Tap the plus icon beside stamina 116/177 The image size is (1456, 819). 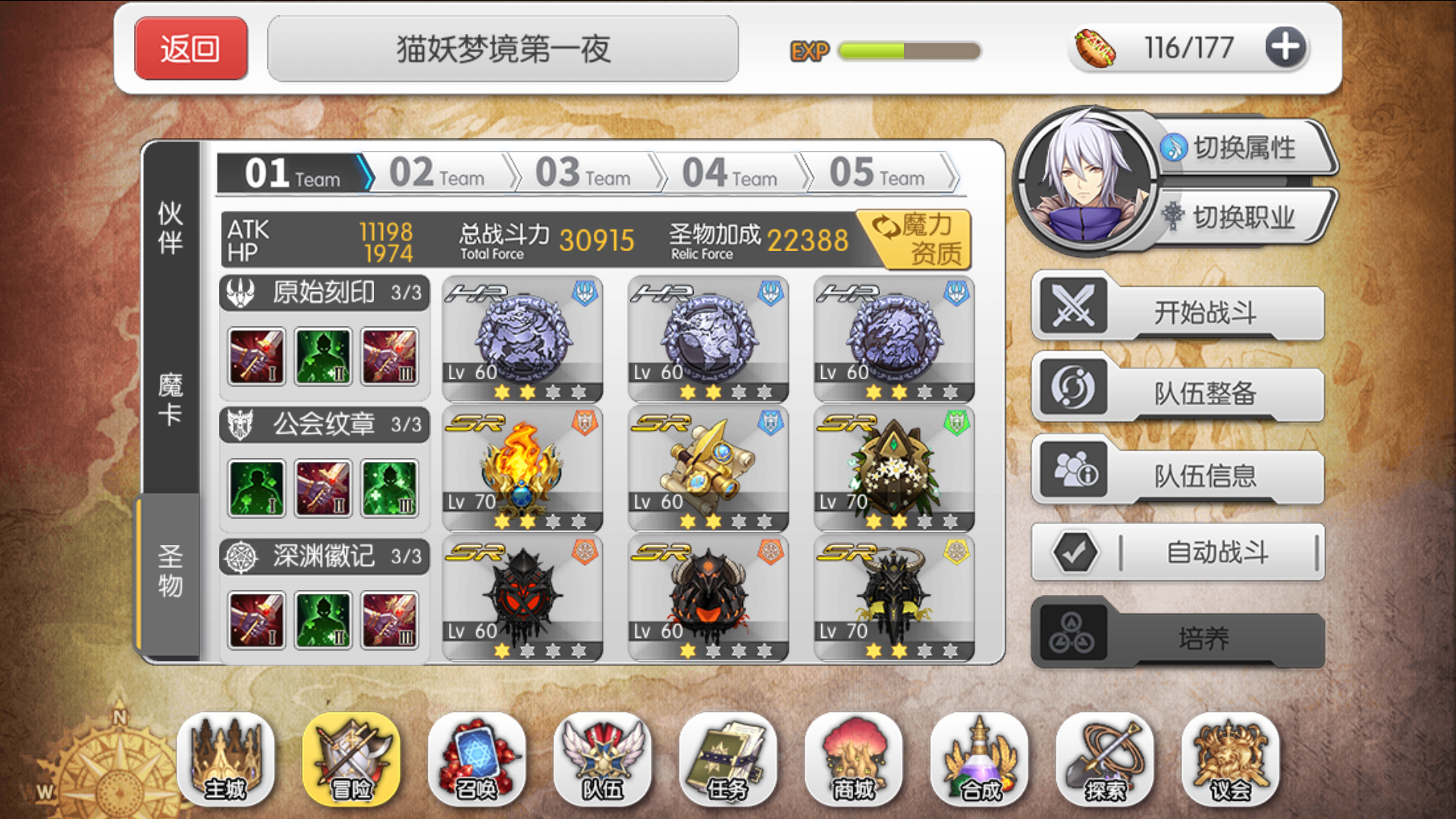tap(1285, 47)
